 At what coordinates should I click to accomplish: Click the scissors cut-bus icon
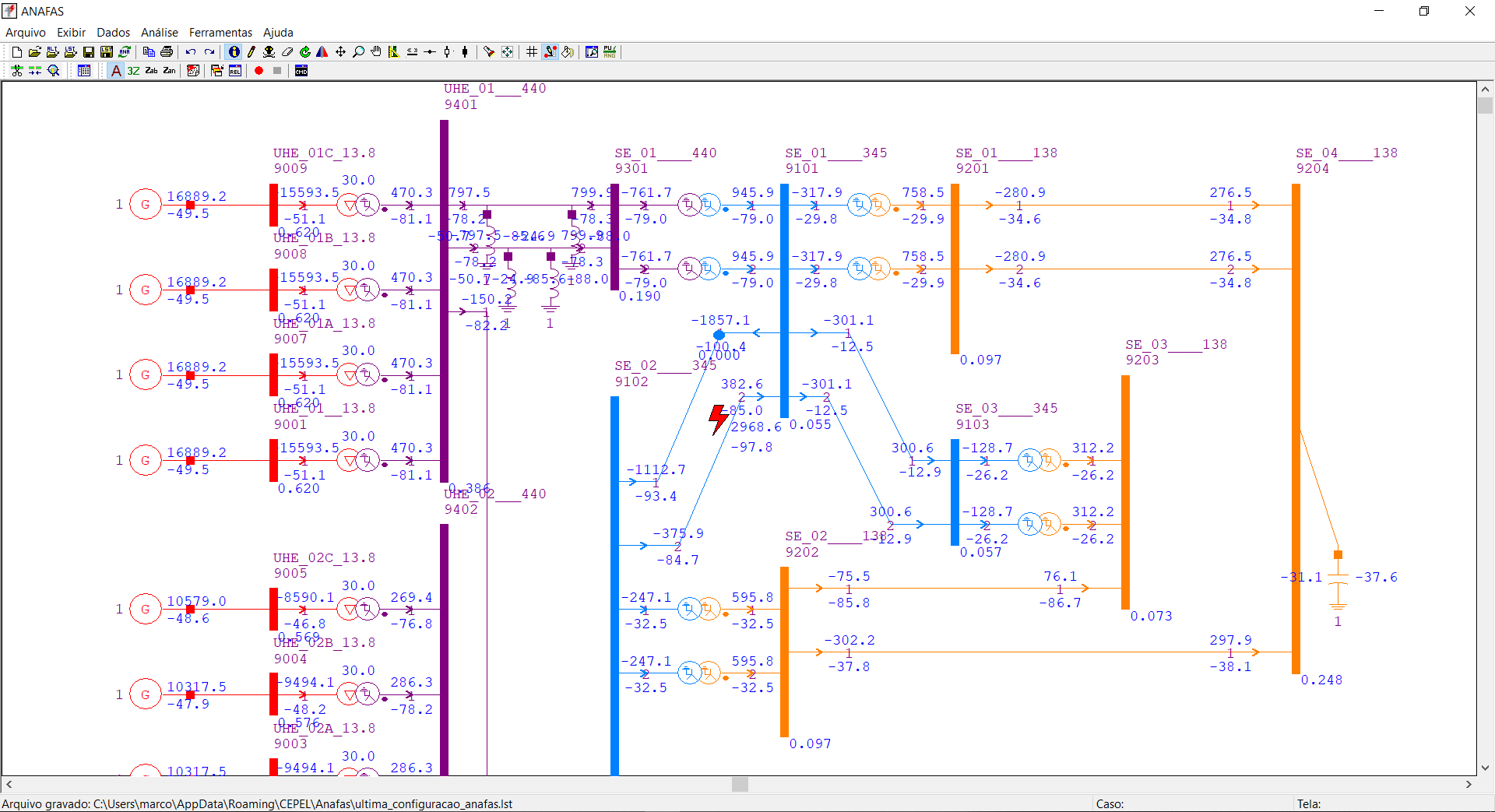[x=16, y=71]
